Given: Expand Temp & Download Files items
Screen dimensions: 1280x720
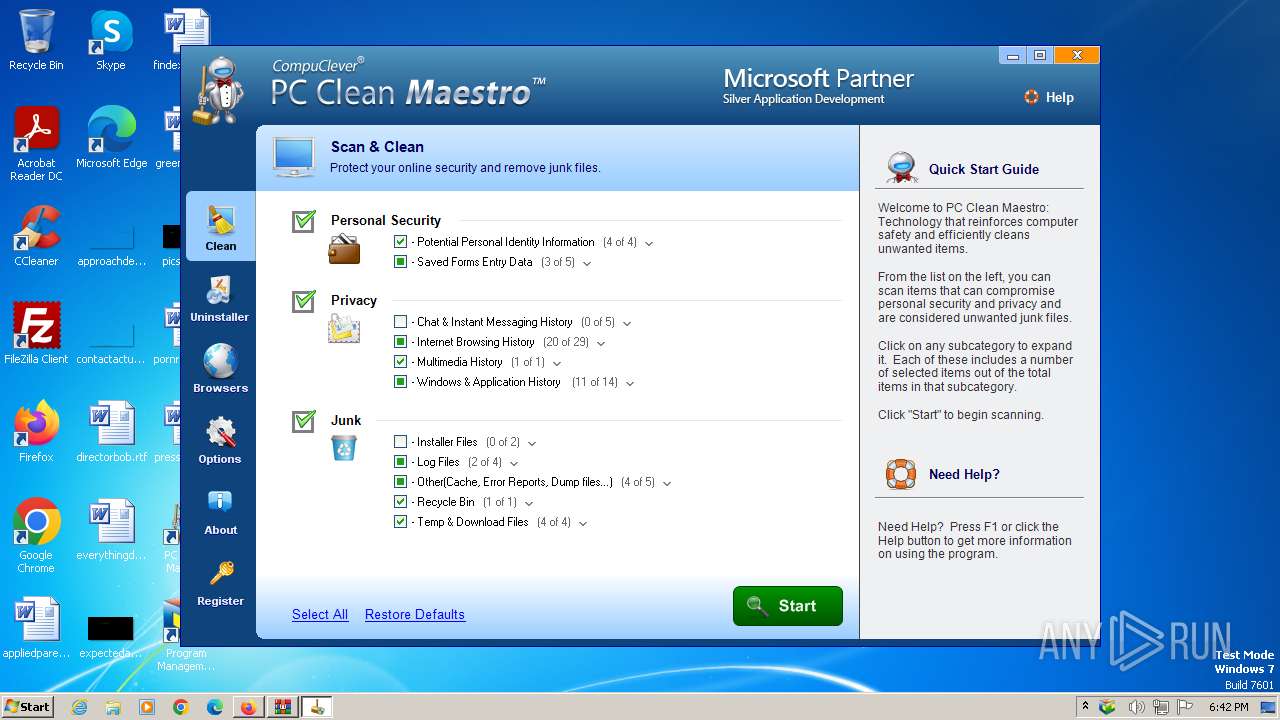Looking at the screenshot, I should [583, 523].
